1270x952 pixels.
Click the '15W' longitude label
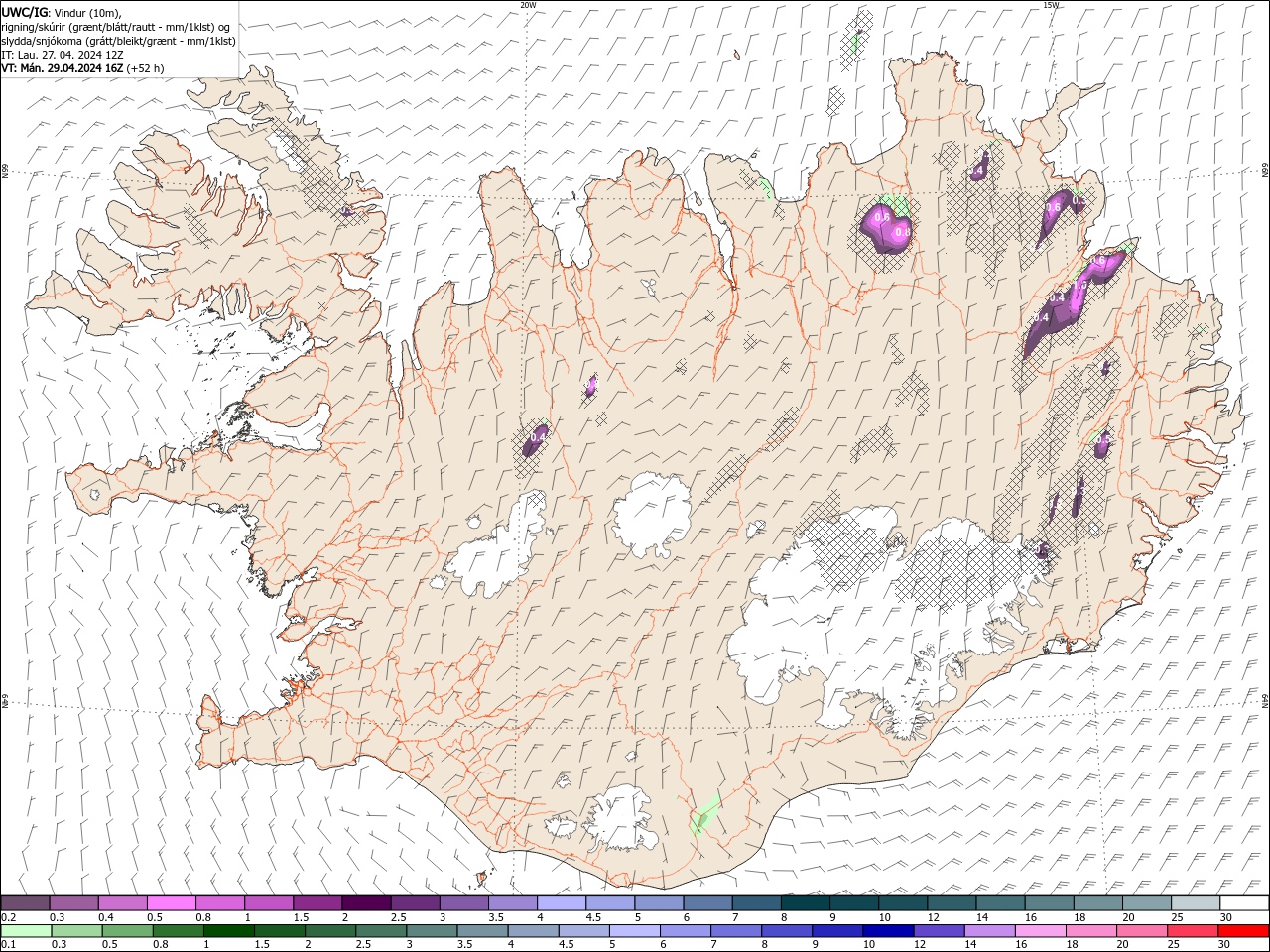[x=1051, y=5]
